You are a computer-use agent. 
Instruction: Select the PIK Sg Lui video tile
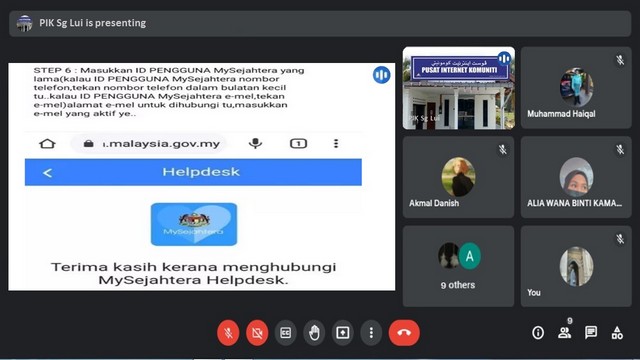pyautogui.click(x=459, y=88)
